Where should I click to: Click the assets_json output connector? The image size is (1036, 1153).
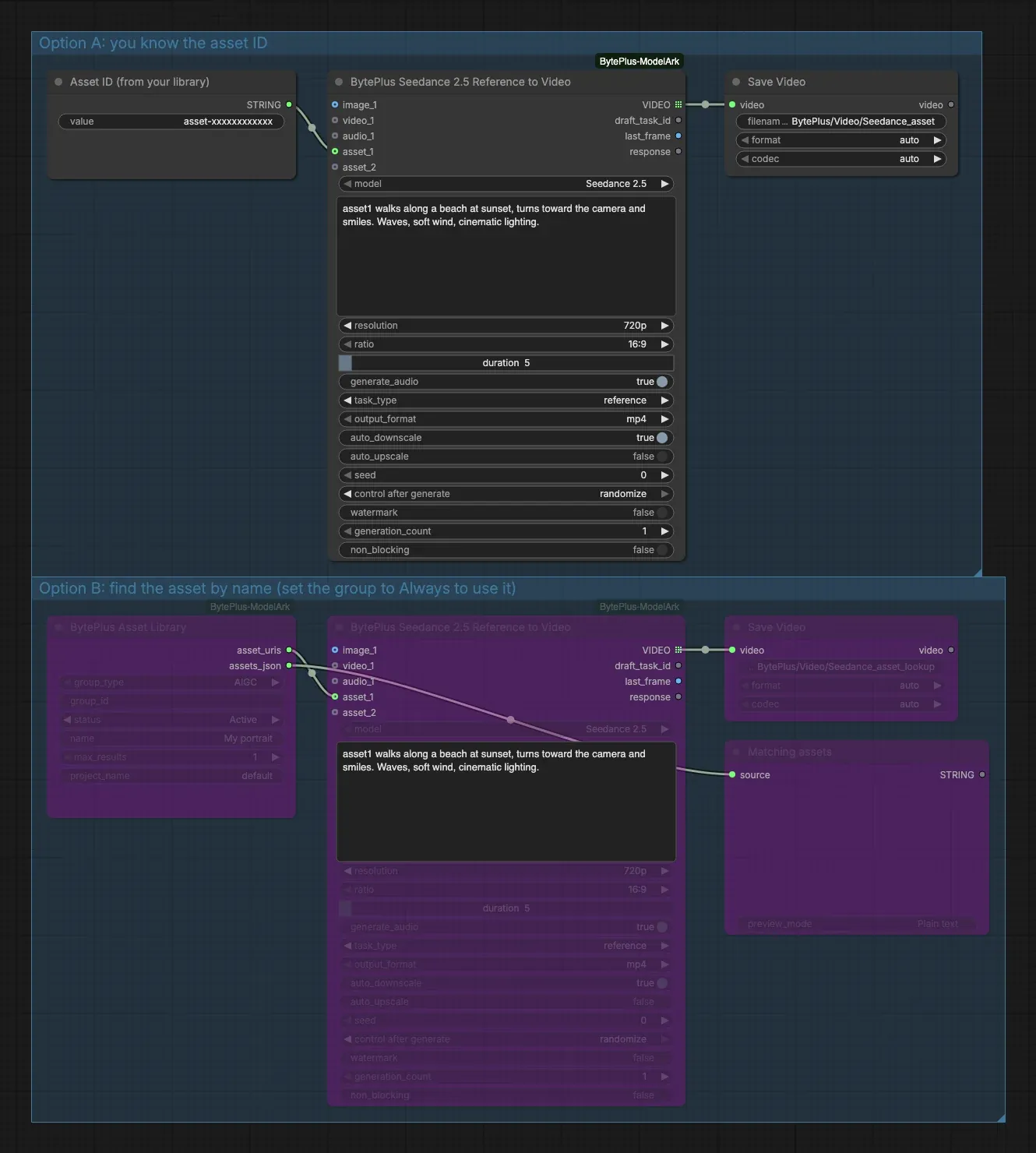[289, 665]
